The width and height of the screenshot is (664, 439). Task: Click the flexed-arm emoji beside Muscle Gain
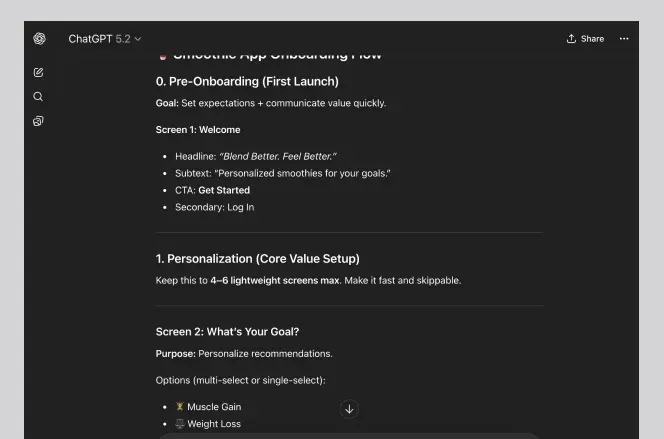(180, 407)
